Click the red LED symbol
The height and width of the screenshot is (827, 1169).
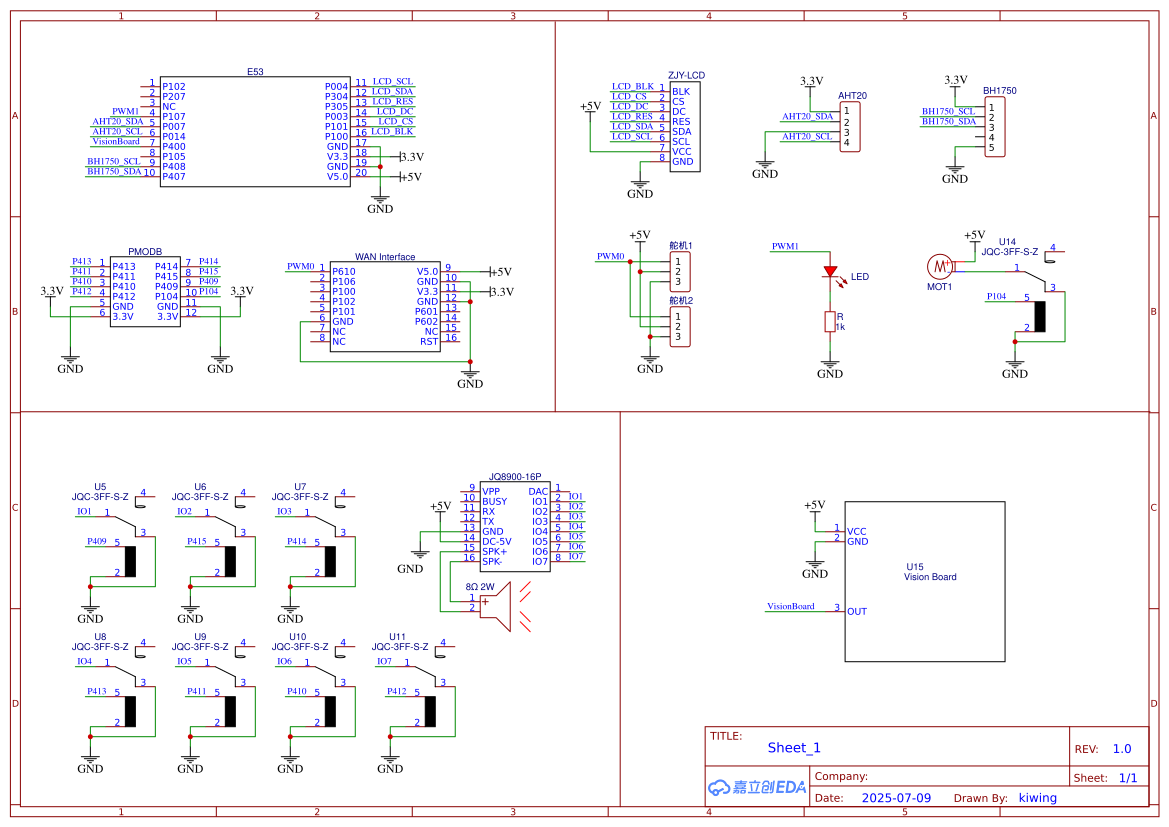(829, 272)
